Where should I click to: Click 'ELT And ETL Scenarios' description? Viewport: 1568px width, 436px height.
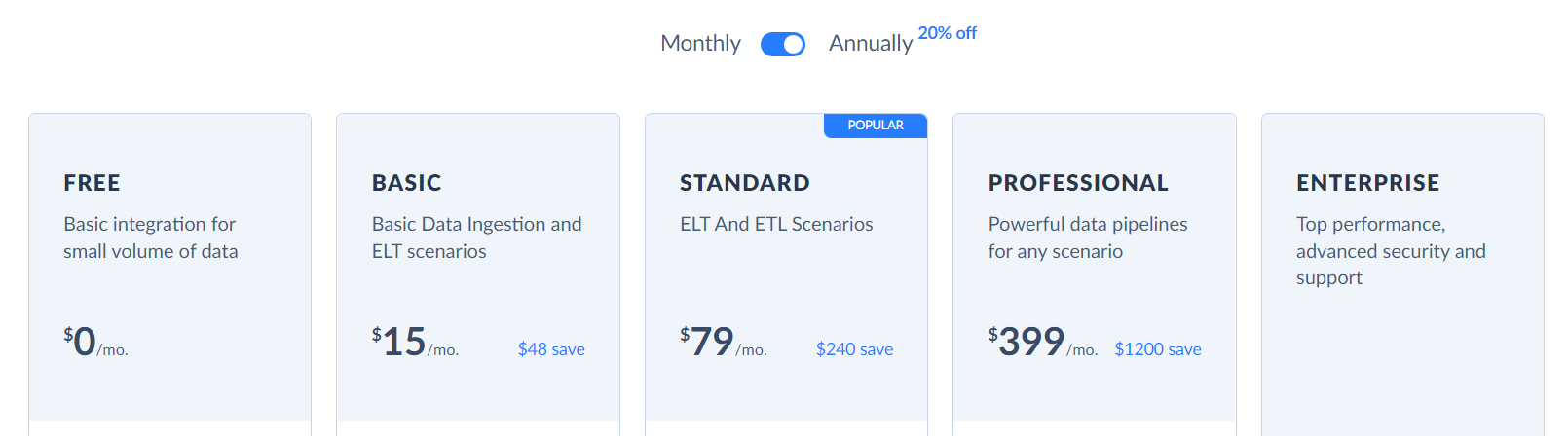[x=776, y=224]
